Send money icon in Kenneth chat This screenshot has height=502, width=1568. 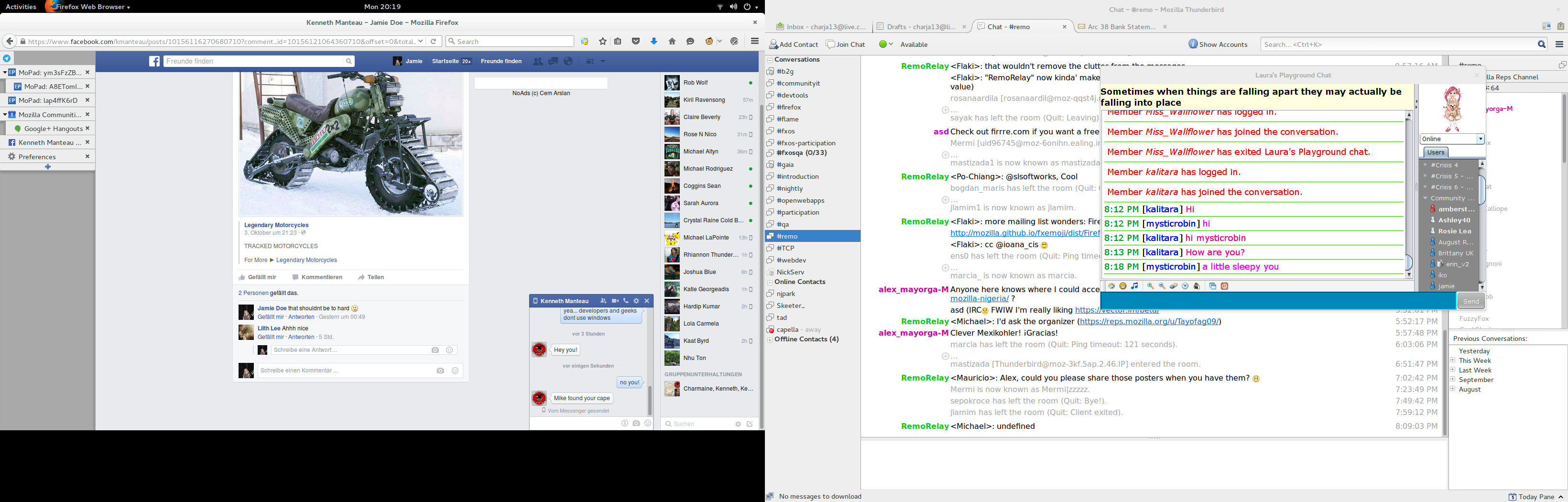coord(624,424)
